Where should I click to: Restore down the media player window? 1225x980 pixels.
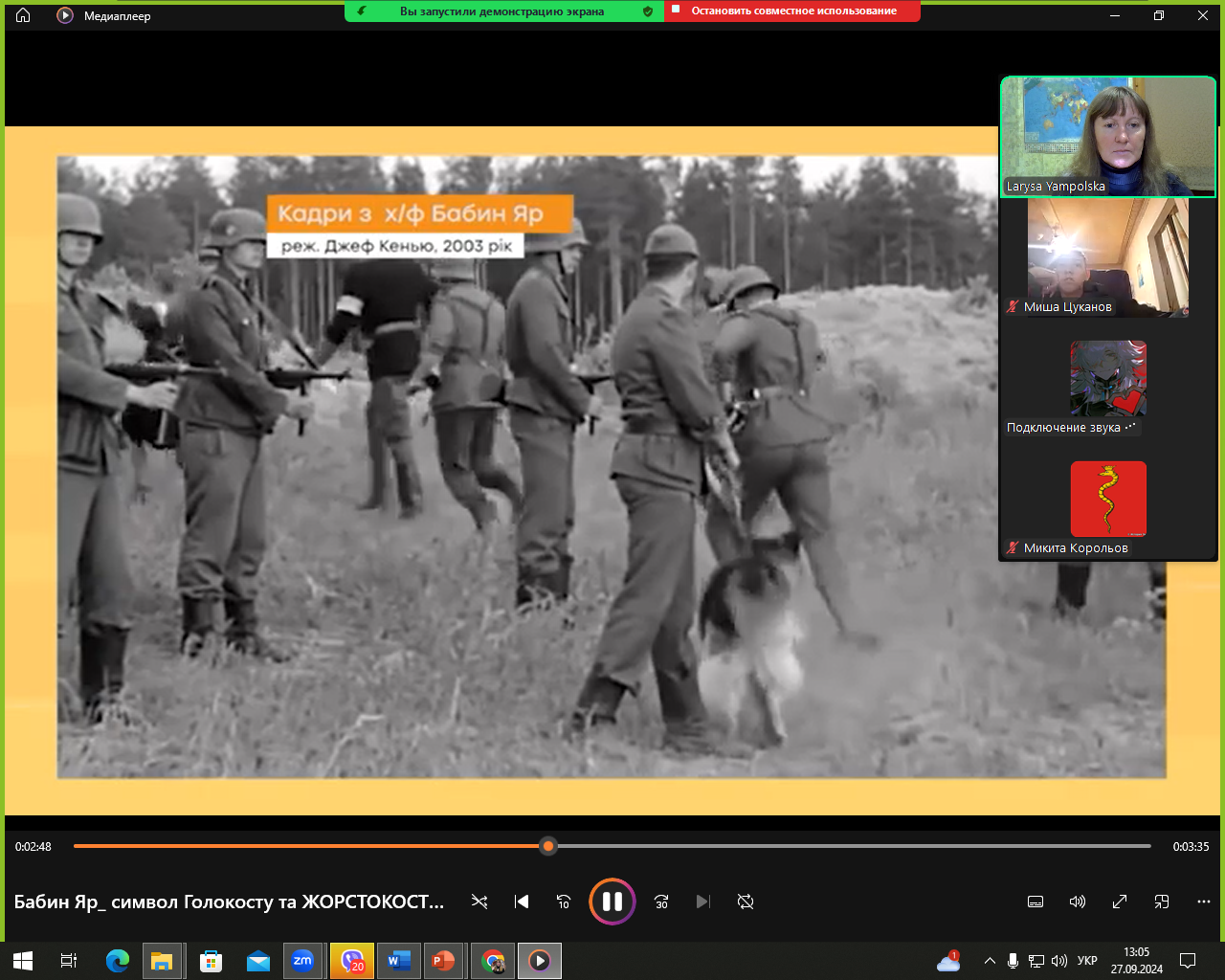click(1159, 15)
